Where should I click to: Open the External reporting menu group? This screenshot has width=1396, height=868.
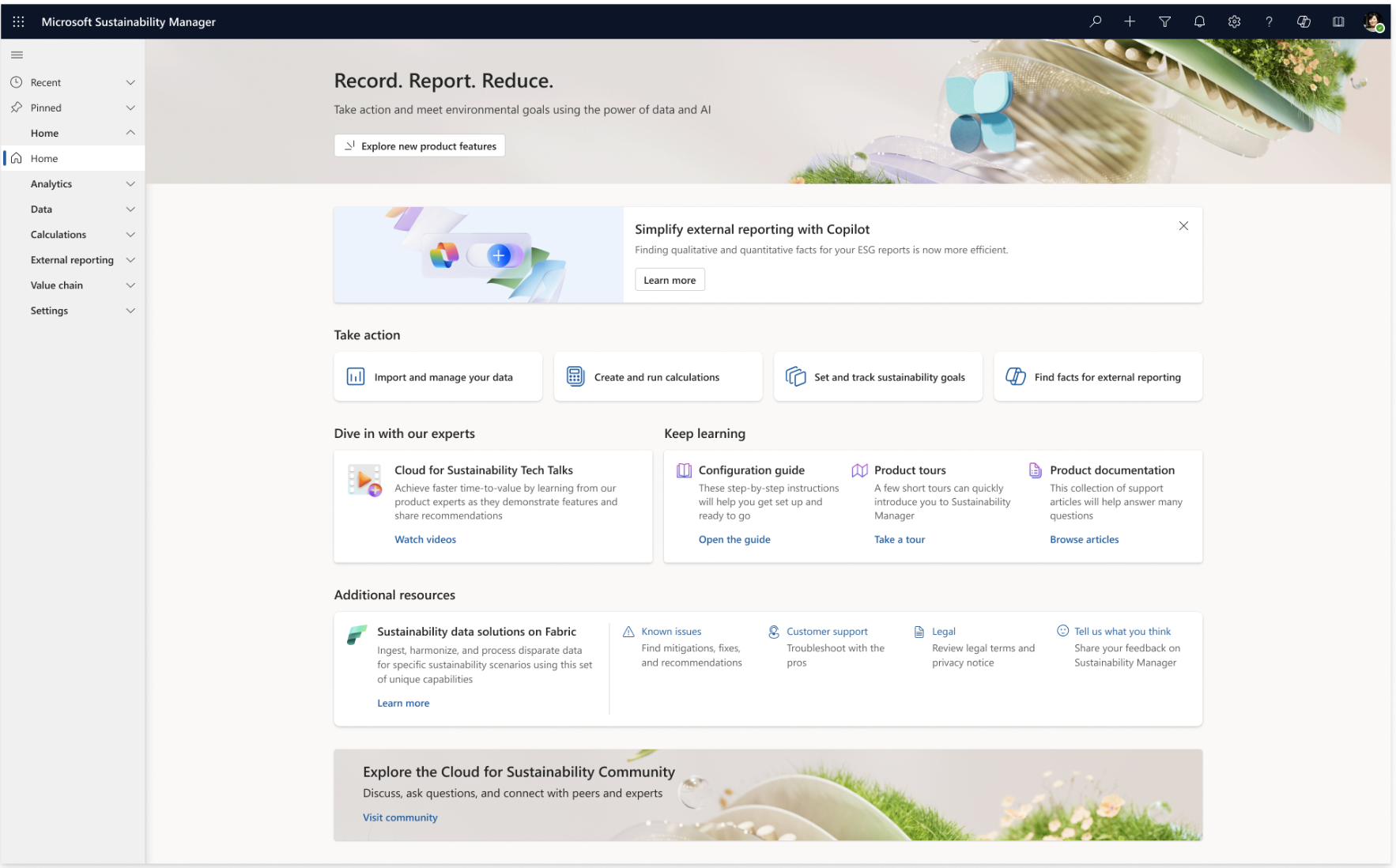[73, 259]
